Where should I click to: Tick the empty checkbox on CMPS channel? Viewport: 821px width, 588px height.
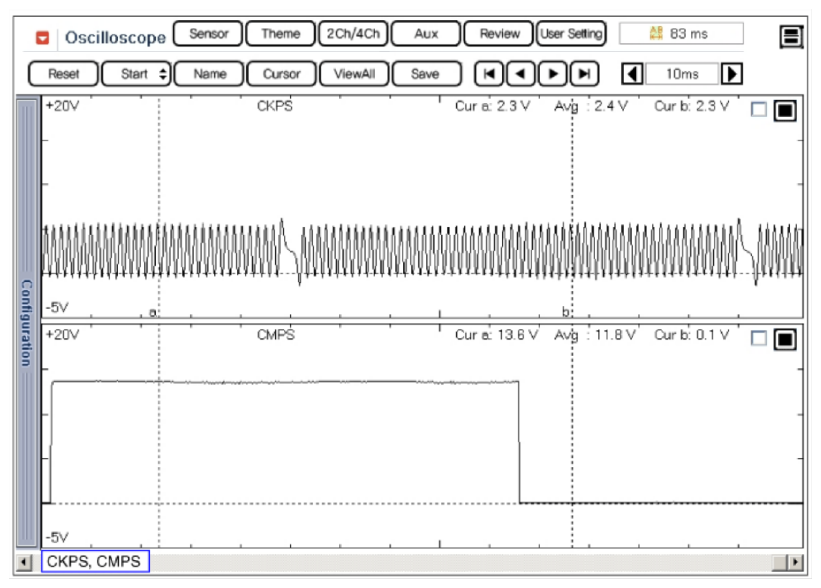(759, 339)
